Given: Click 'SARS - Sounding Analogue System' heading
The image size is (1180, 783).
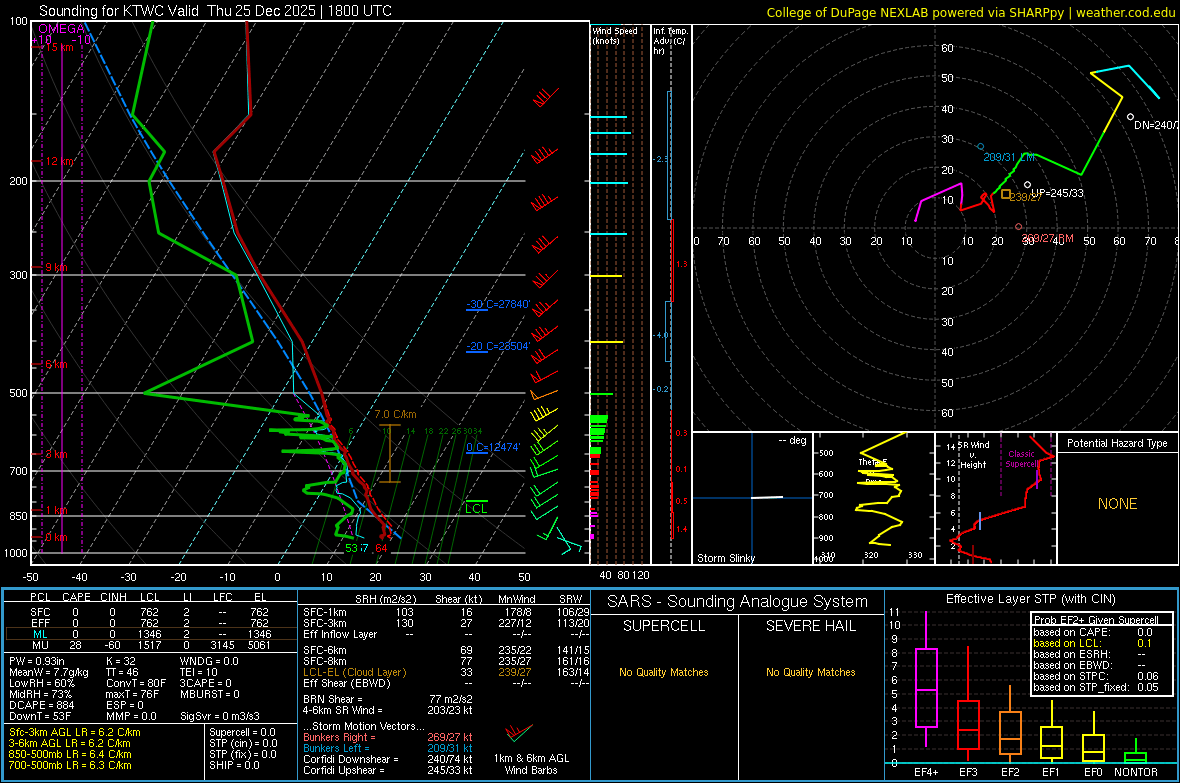Looking at the screenshot, I should tap(738, 602).
